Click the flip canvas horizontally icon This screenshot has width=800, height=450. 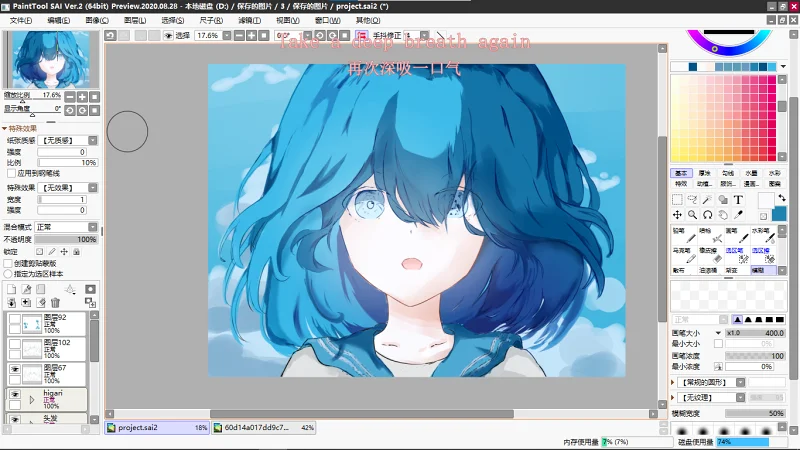[361, 35]
